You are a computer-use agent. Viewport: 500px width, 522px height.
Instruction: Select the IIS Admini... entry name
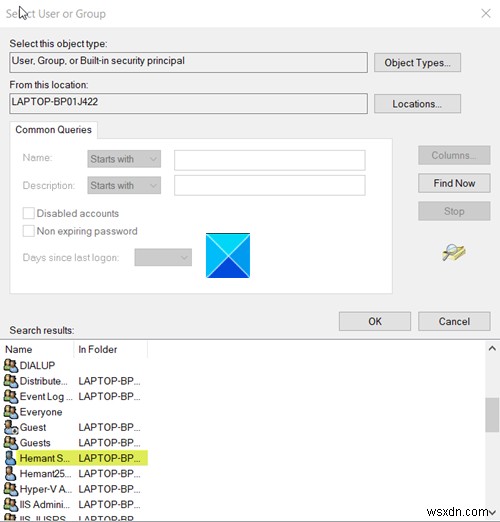45,504
